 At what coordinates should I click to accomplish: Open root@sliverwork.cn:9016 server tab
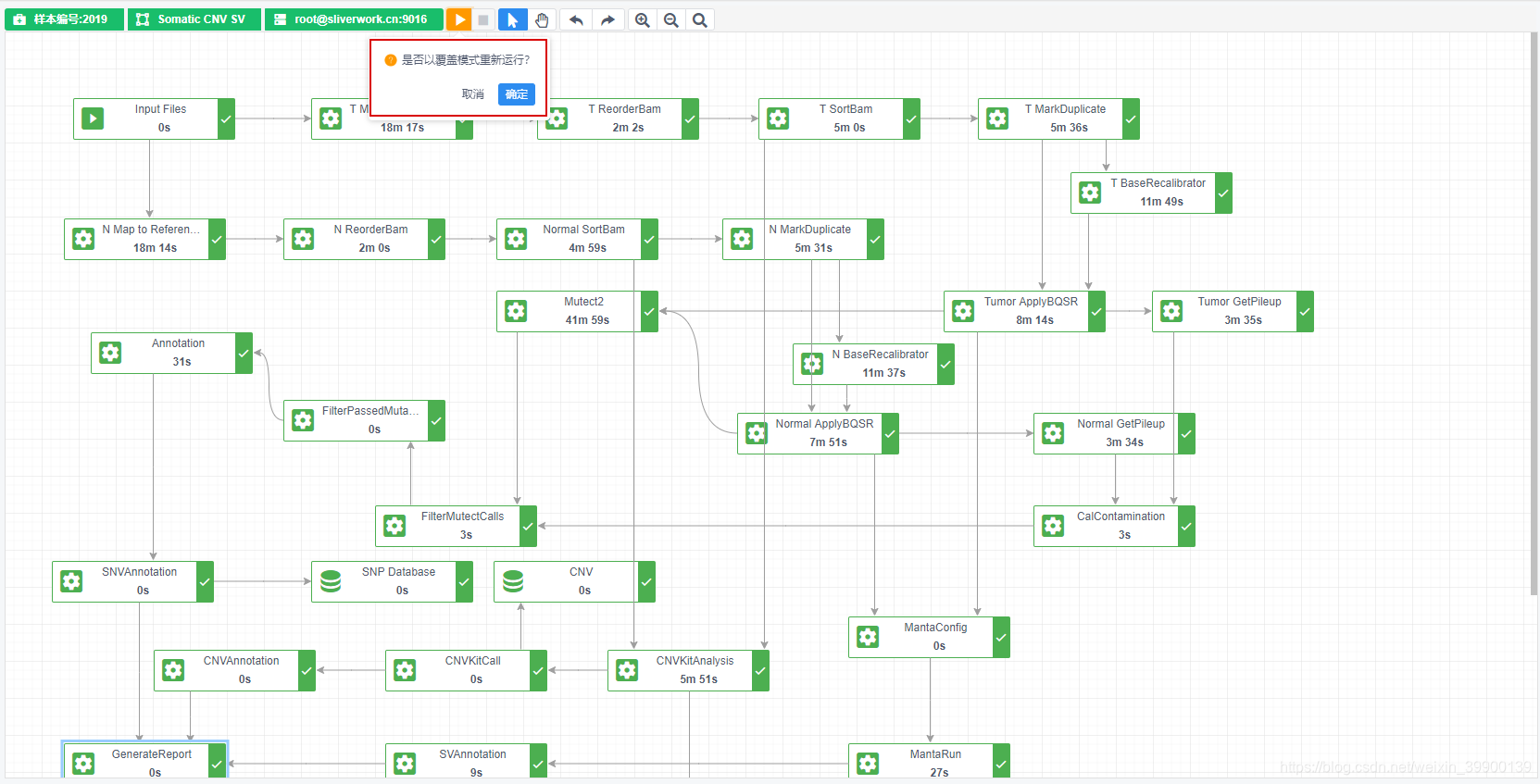coord(354,19)
